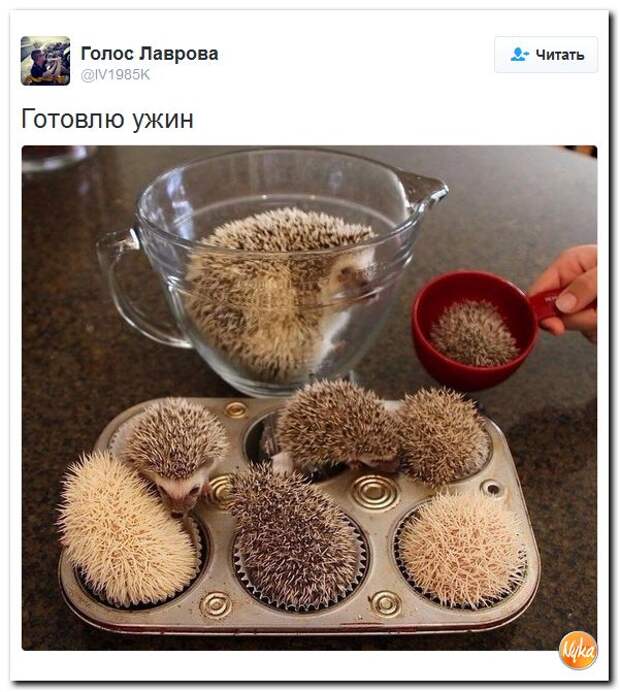Click the Голос Лаврова profile avatar

45,60
